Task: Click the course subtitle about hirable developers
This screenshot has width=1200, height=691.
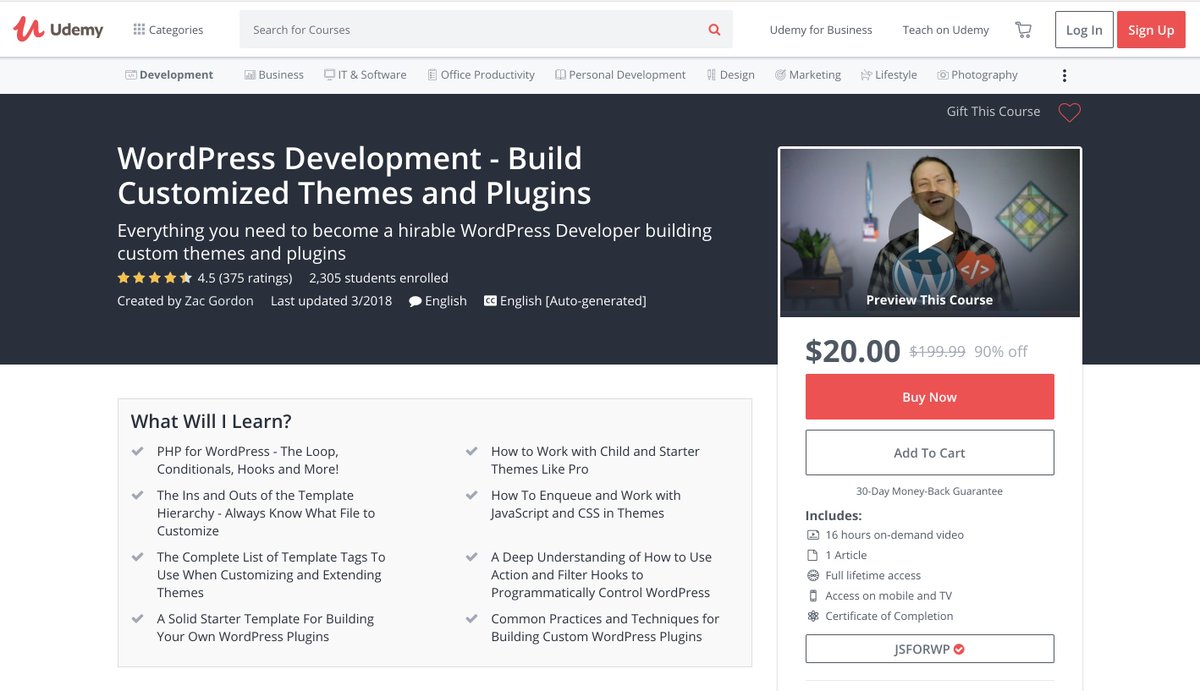Action: (x=415, y=241)
